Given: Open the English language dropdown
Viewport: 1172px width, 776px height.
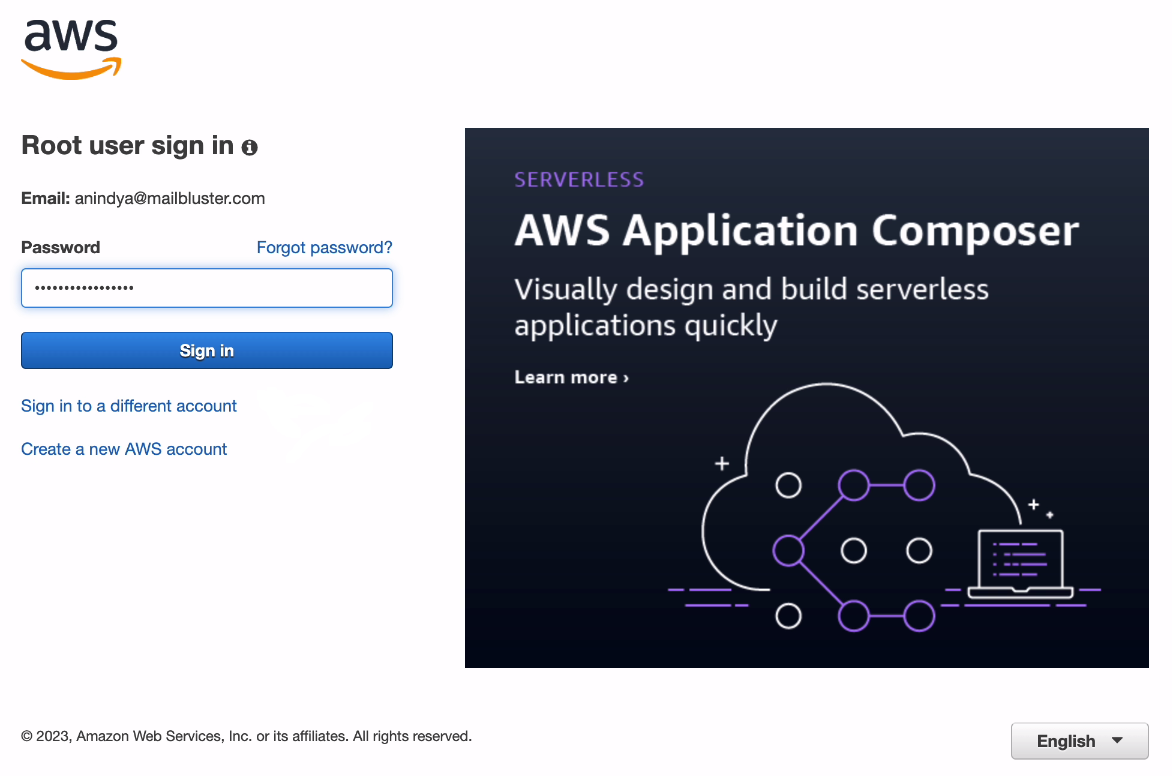Looking at the screenshot, I should click(x=1079, y=741).
